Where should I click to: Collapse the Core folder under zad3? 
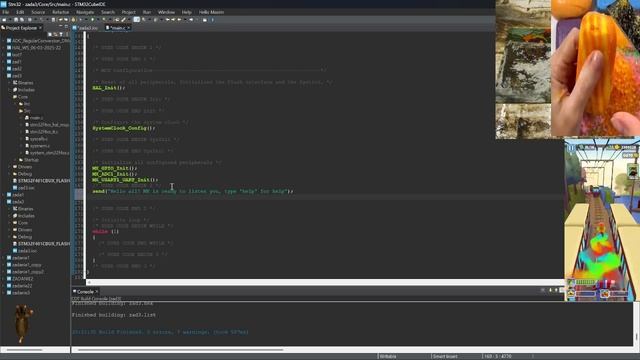[10, 97]
